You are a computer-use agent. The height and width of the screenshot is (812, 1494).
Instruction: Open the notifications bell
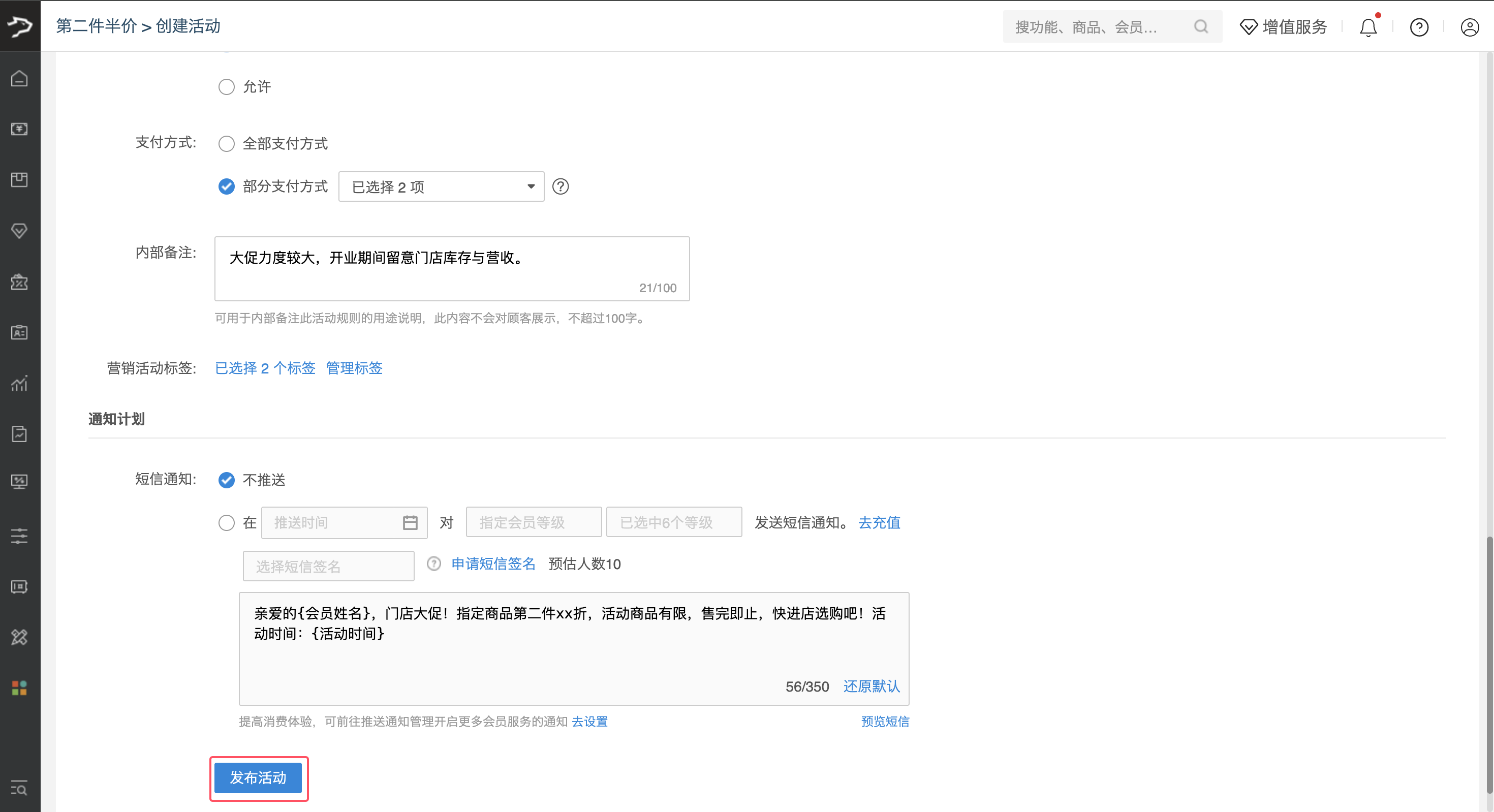[1368, 27]
